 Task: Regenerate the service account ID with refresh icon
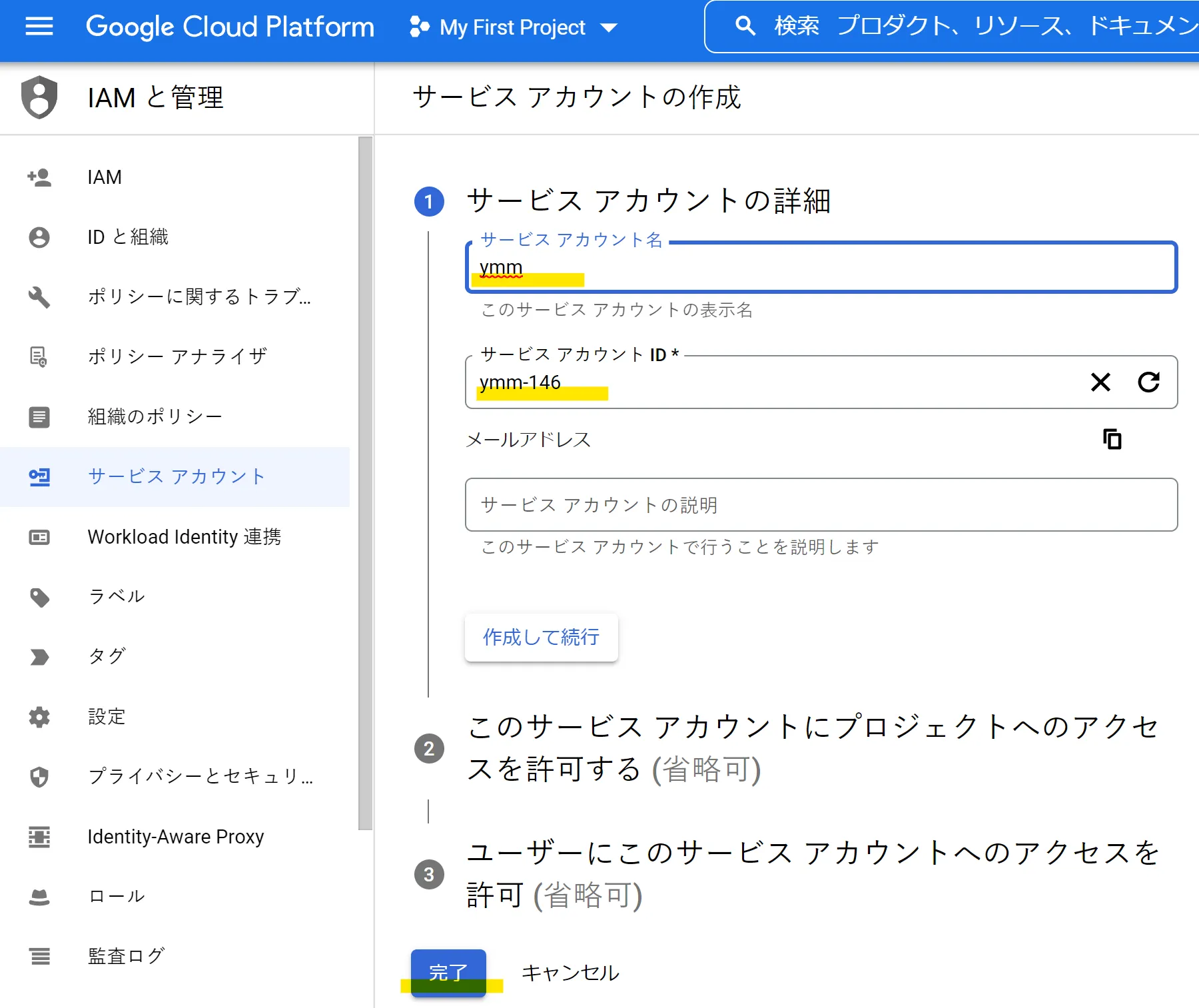coord(1149,382)
